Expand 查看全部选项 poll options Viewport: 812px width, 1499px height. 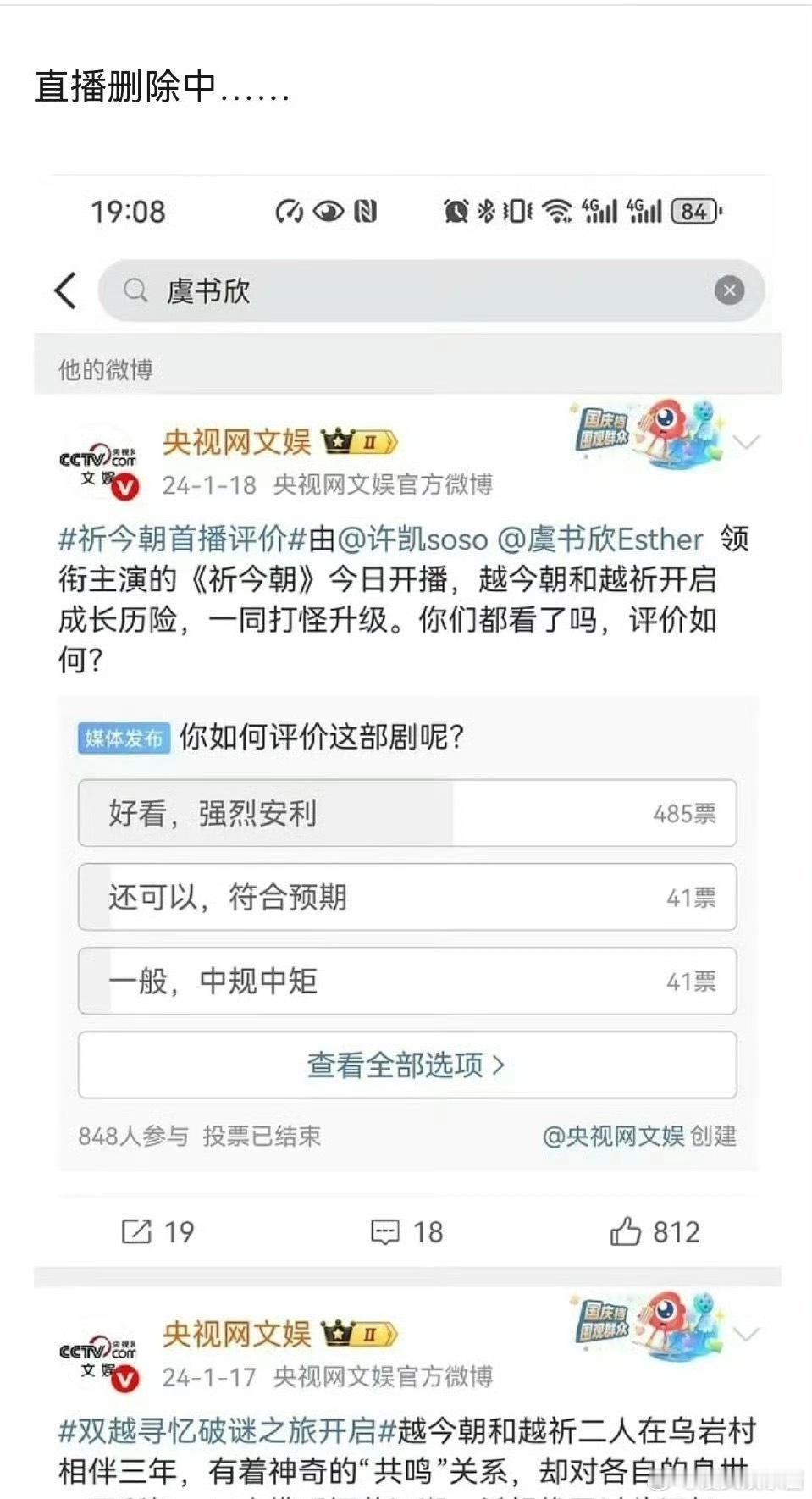[407, 1065]
